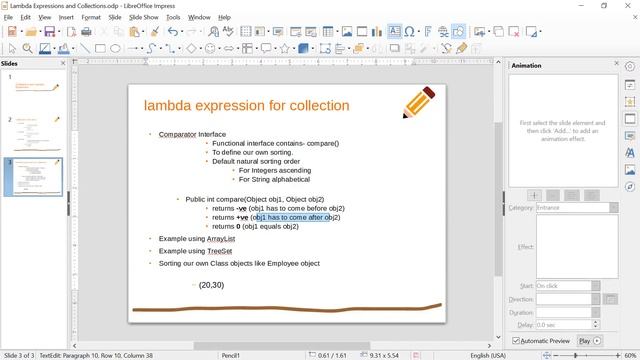640x360 pixels.
Task: Click the zoom in plus button
Action: point(618,356)
